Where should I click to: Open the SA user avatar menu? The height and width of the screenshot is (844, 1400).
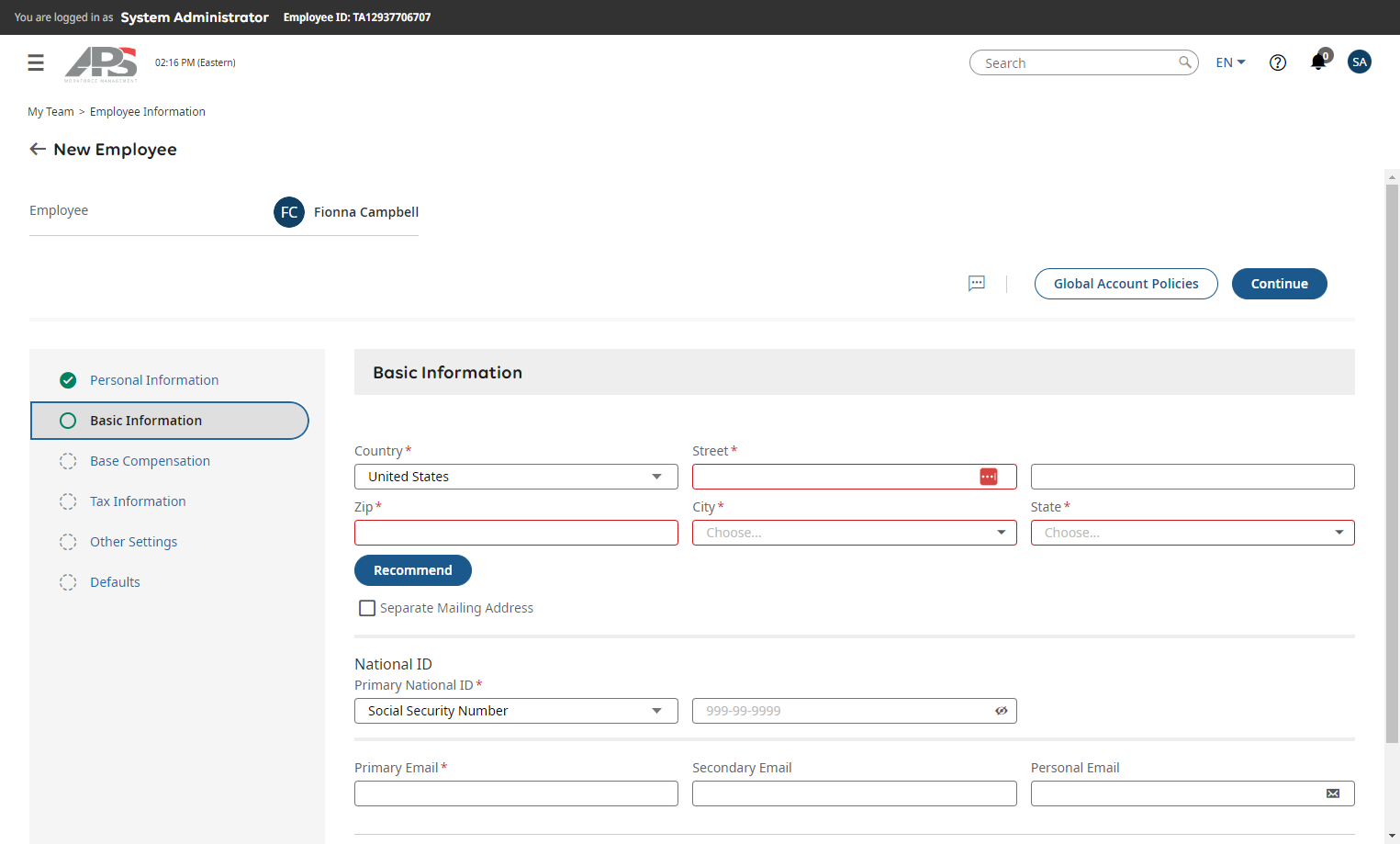click(1360, 62)
